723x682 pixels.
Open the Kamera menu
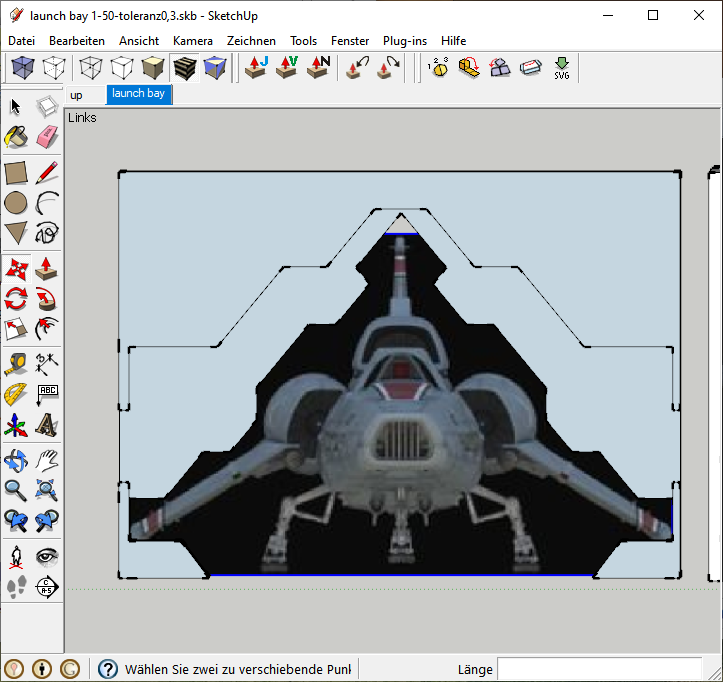pyautogui.click(x=193, y=41)
